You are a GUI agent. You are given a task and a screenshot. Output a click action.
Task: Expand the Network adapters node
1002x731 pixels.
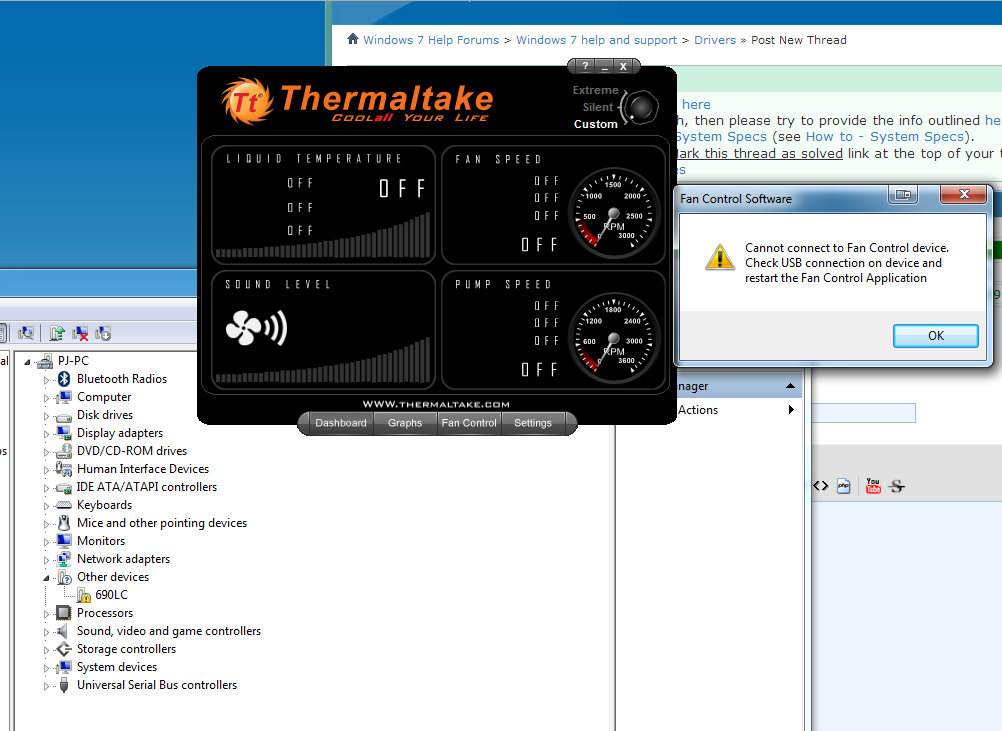tap(46, 560)
